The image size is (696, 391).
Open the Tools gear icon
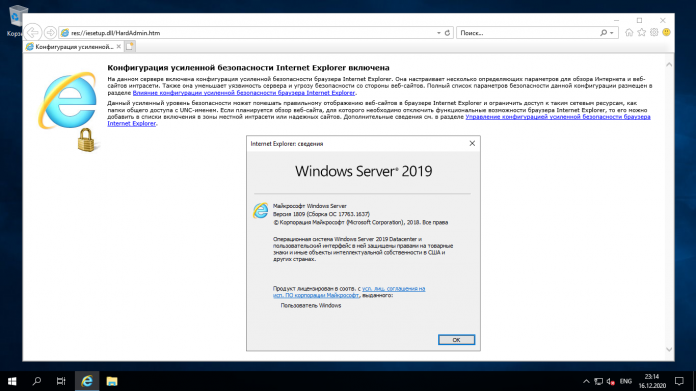point(654,32)
